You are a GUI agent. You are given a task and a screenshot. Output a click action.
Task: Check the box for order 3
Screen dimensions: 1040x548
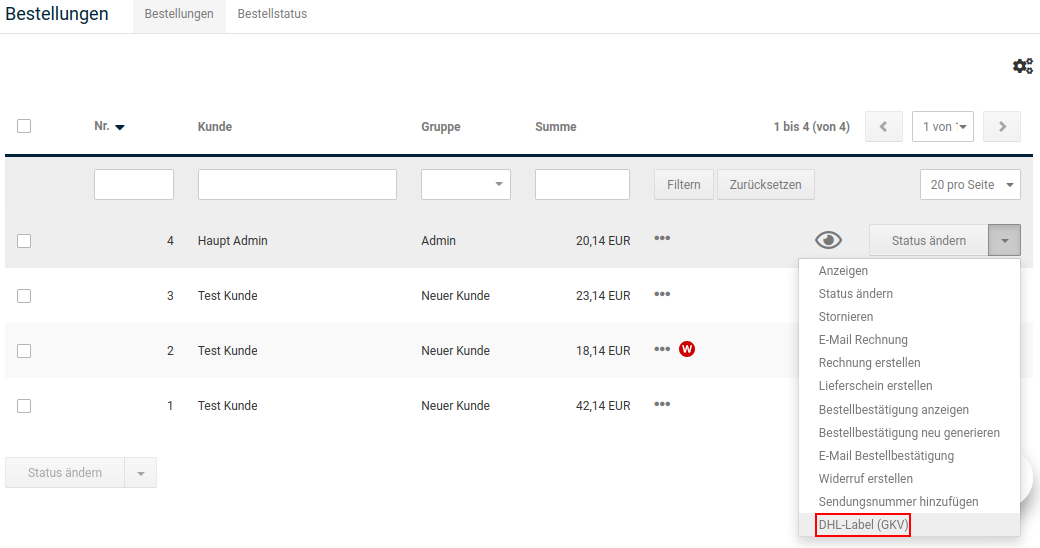click(x=24, y=296)
